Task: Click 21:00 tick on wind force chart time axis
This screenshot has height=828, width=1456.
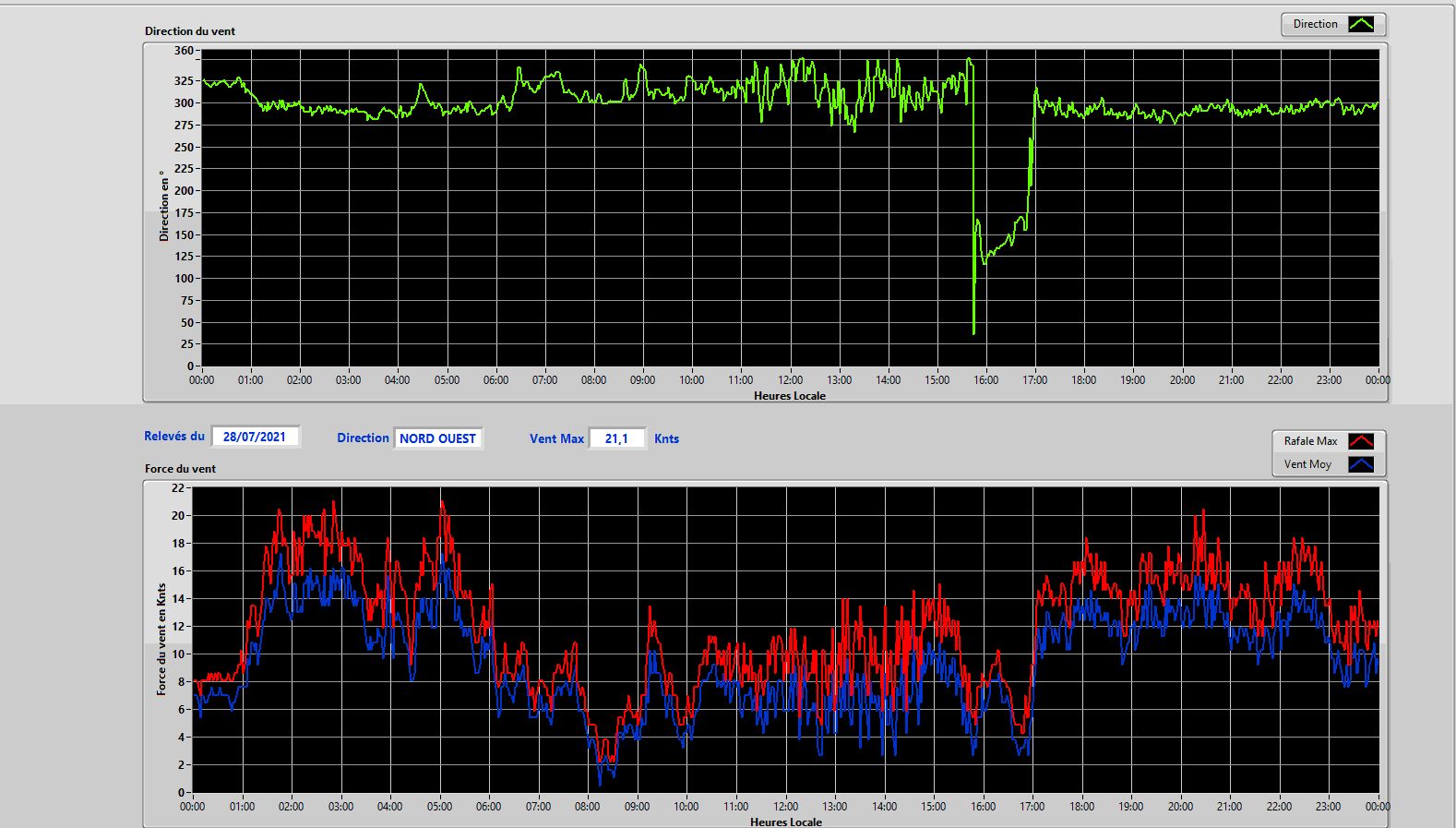Action: click(x=1229, y=807)
